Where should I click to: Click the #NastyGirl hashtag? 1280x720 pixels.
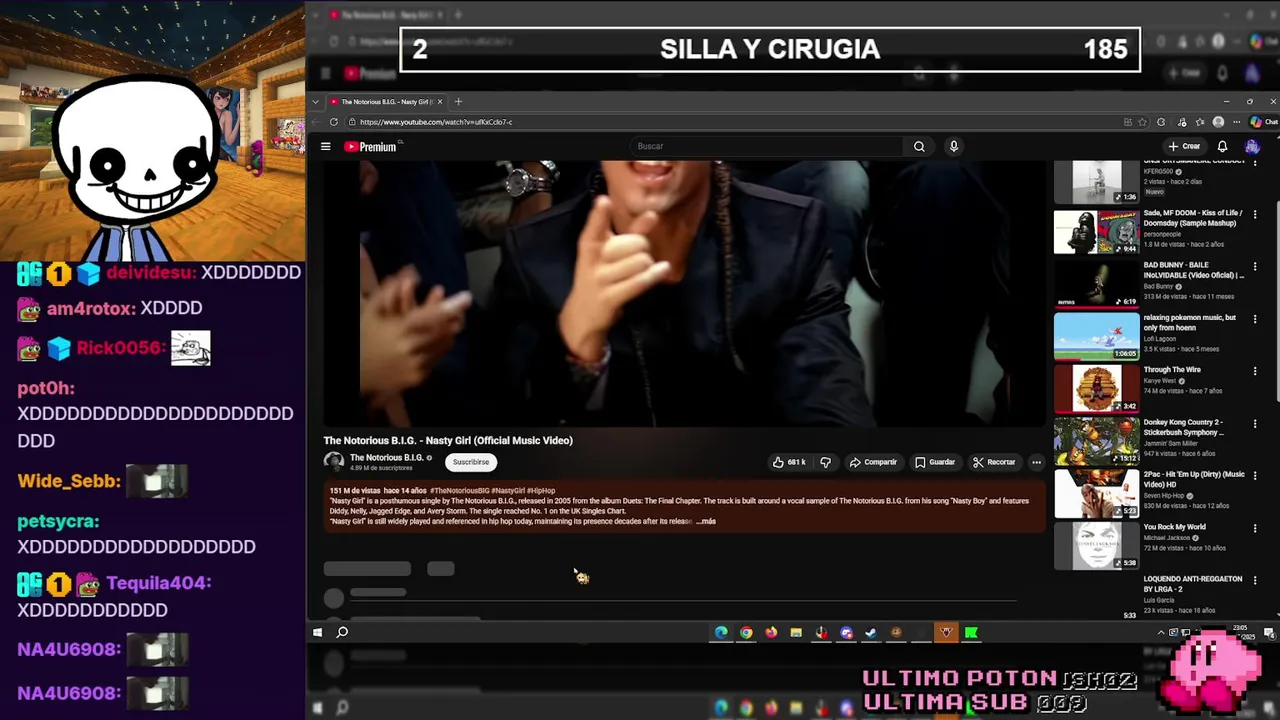[x=508, y=491]
